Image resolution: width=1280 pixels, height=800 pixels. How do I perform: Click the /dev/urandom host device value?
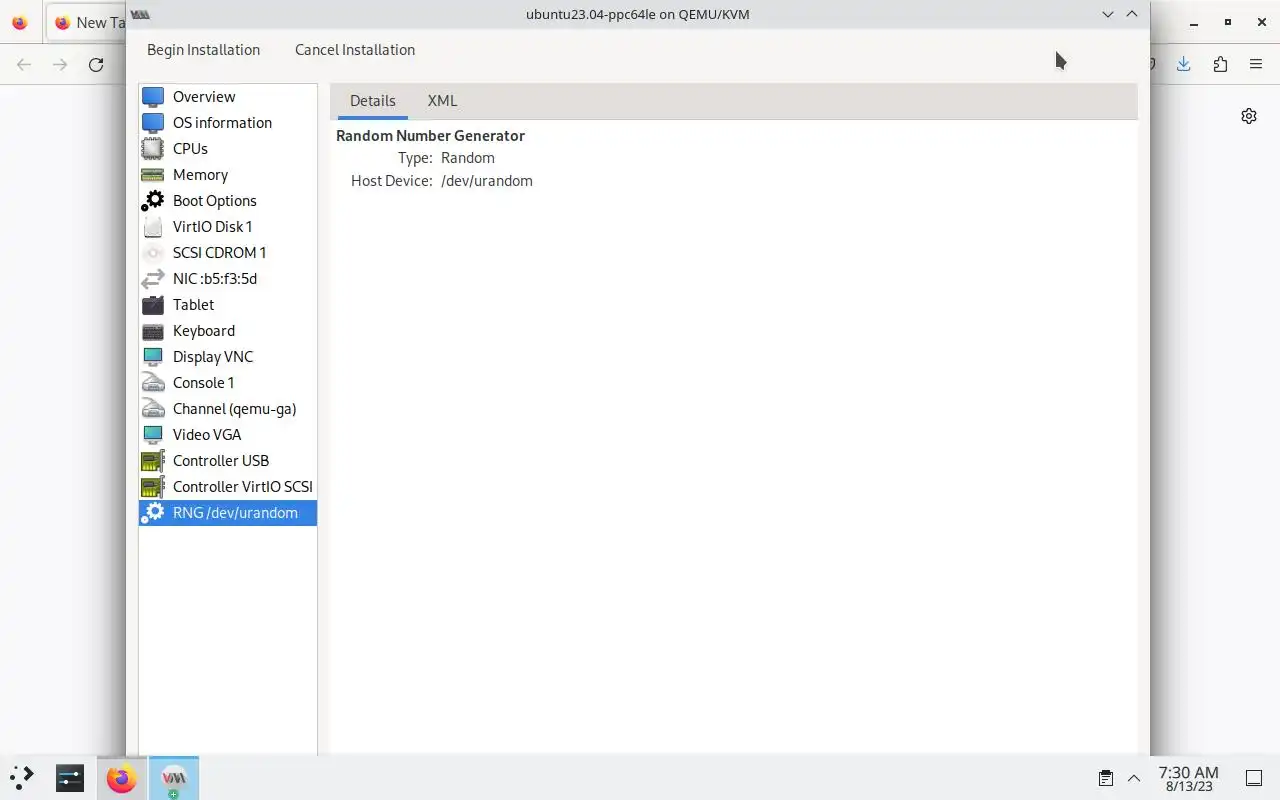coord(487,181)
